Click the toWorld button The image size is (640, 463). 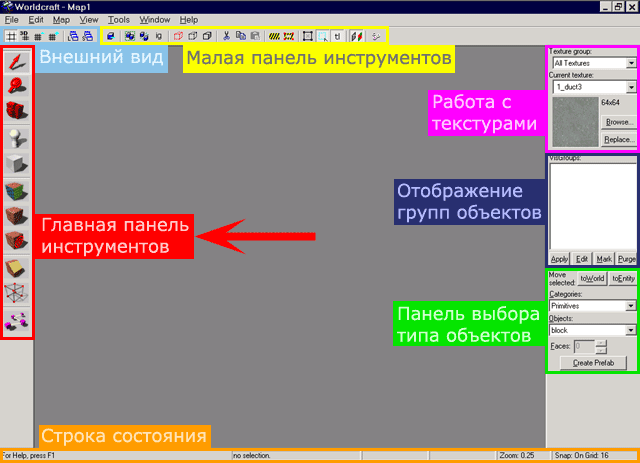coord(592,278)
